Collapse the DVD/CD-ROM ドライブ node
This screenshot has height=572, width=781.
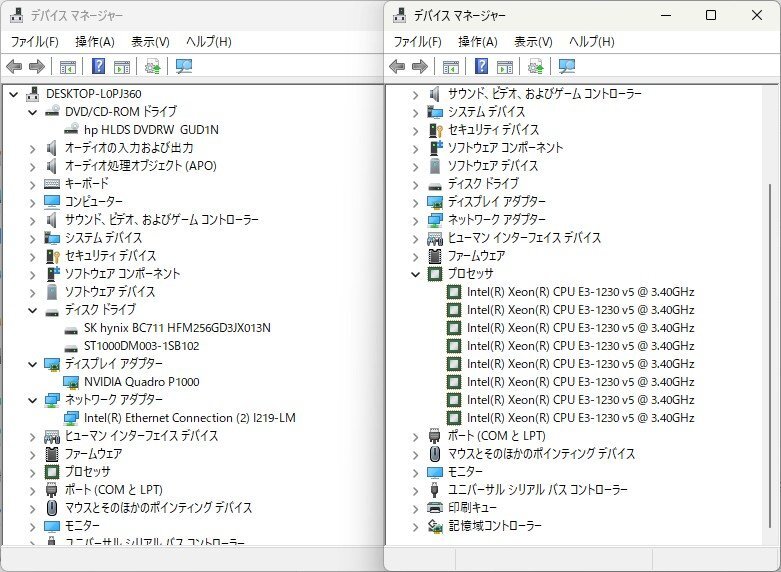tap(33, 112)
